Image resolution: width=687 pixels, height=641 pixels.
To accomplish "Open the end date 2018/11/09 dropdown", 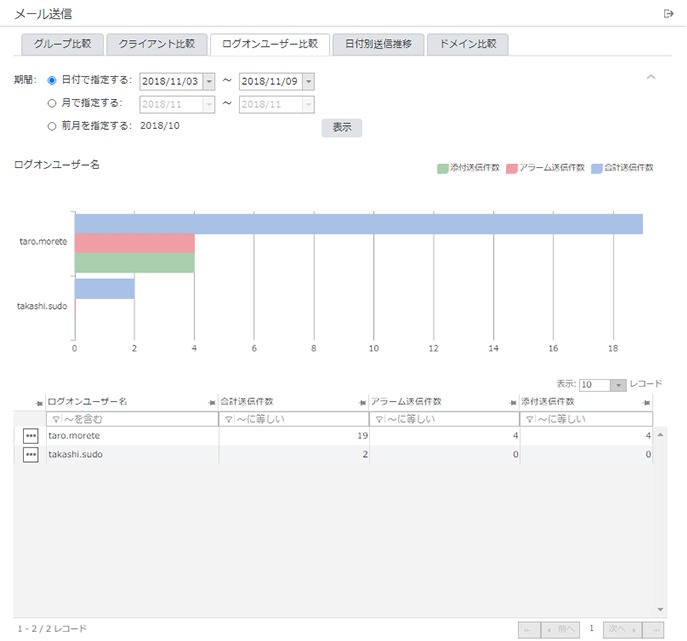I will pyautogui.click(x=308, y=81).
